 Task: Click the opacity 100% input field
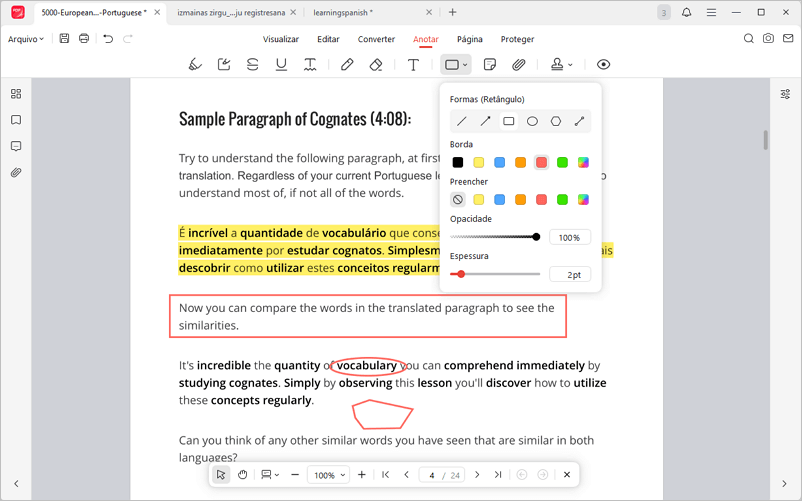pos(570,237)
